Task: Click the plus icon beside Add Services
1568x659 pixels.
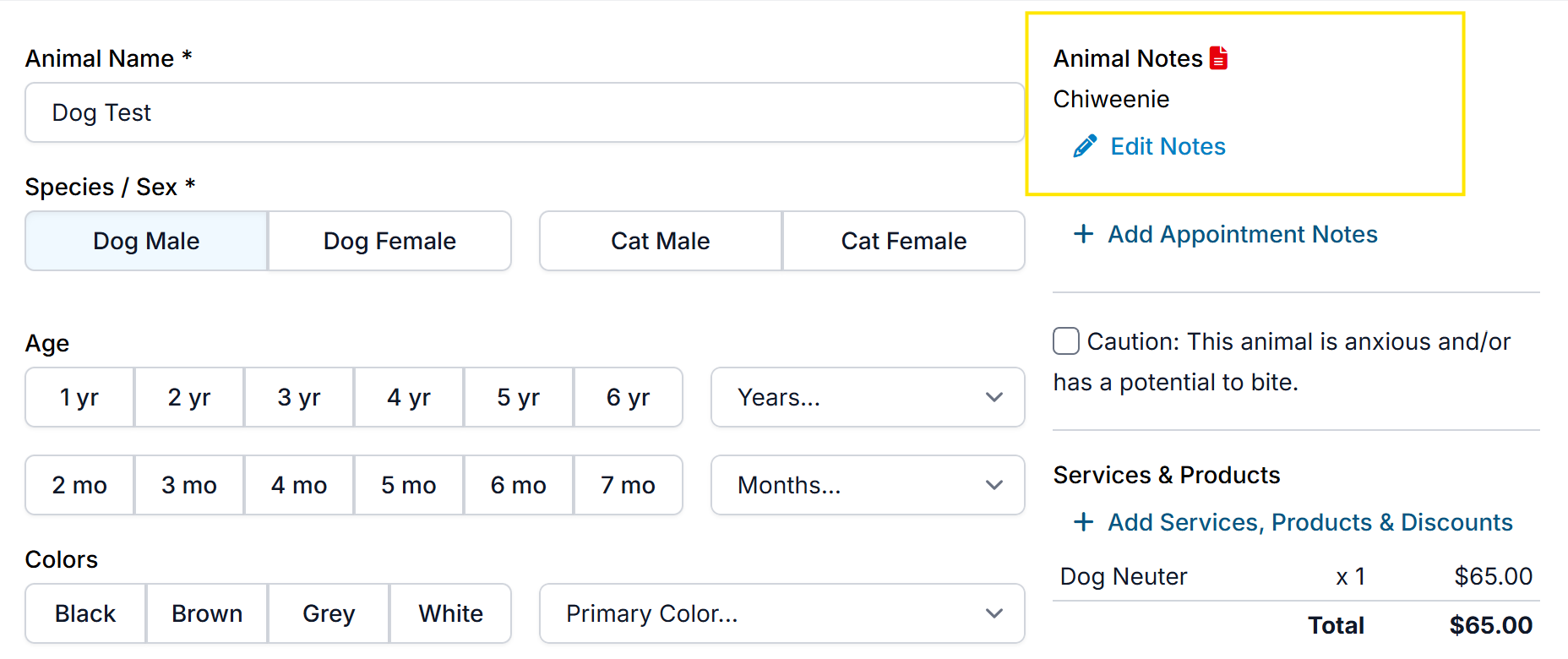Action: click(x=1083, y=522)
